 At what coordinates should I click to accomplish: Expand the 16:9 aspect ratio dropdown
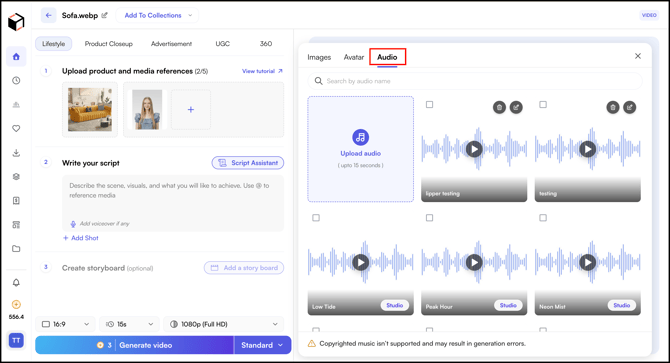tap(66, 324)
